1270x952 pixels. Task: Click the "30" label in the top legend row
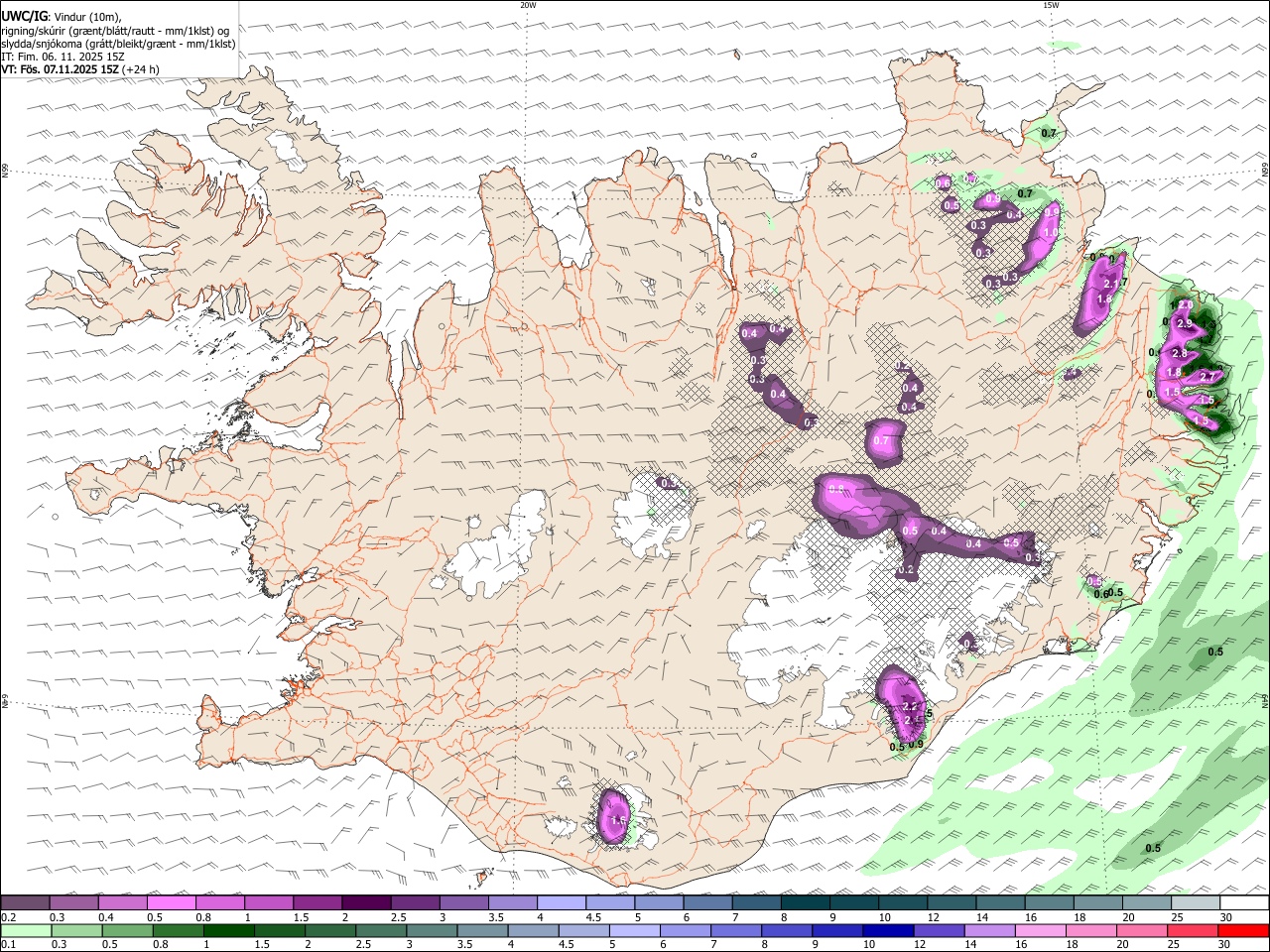pos(1226,917)
